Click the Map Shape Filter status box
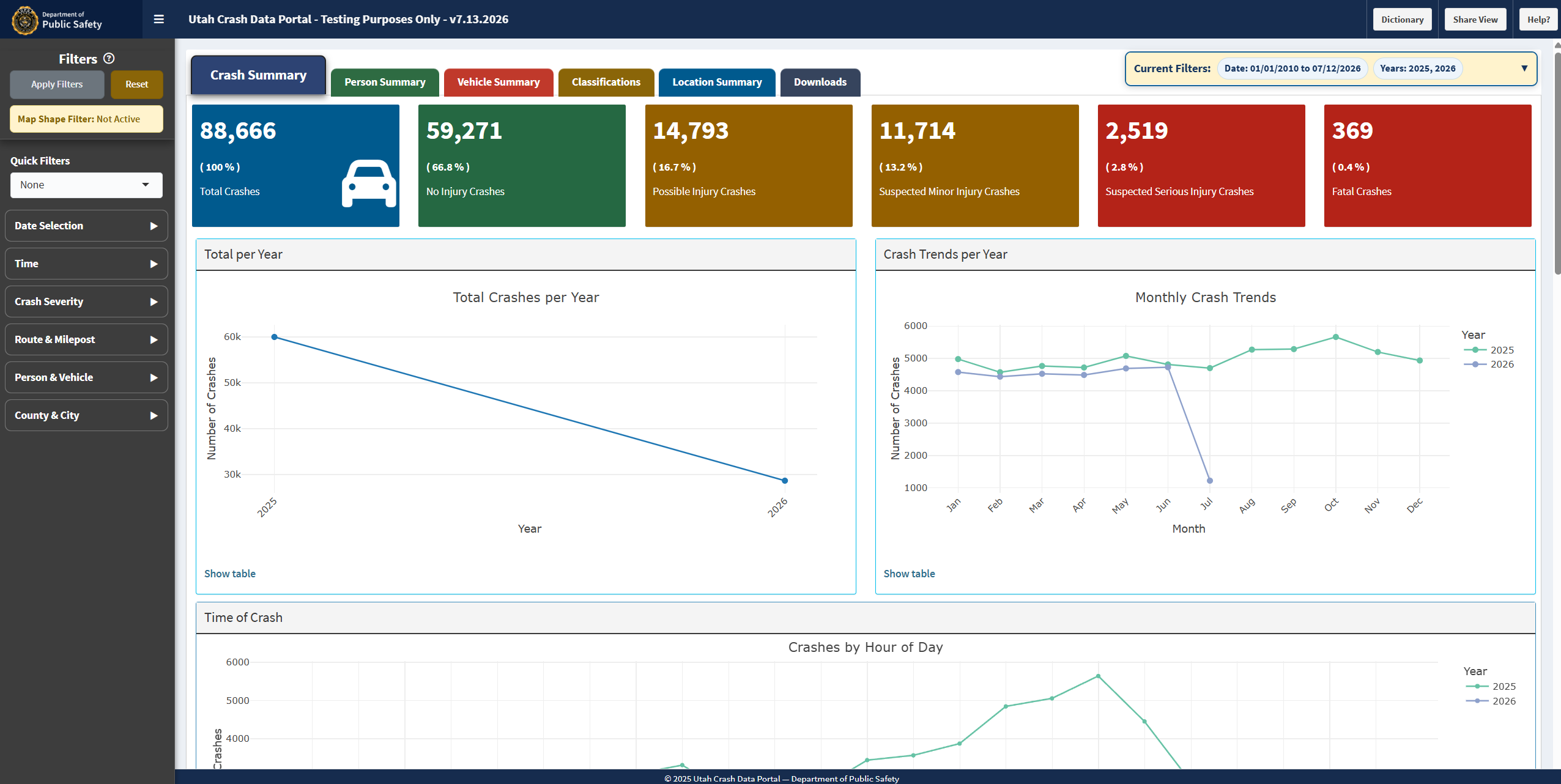 86,119
